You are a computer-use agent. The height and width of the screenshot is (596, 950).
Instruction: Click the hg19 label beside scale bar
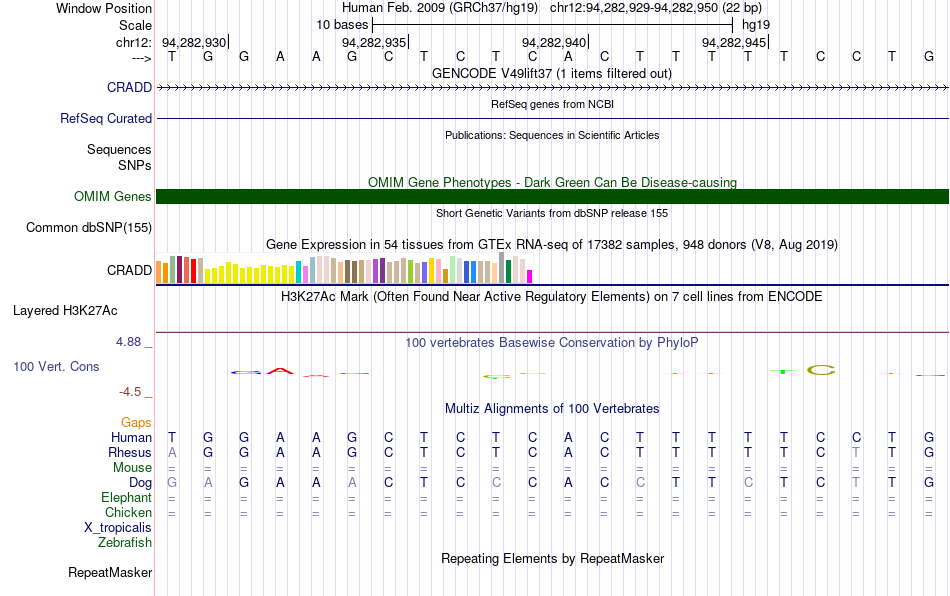tap(756, 25)
